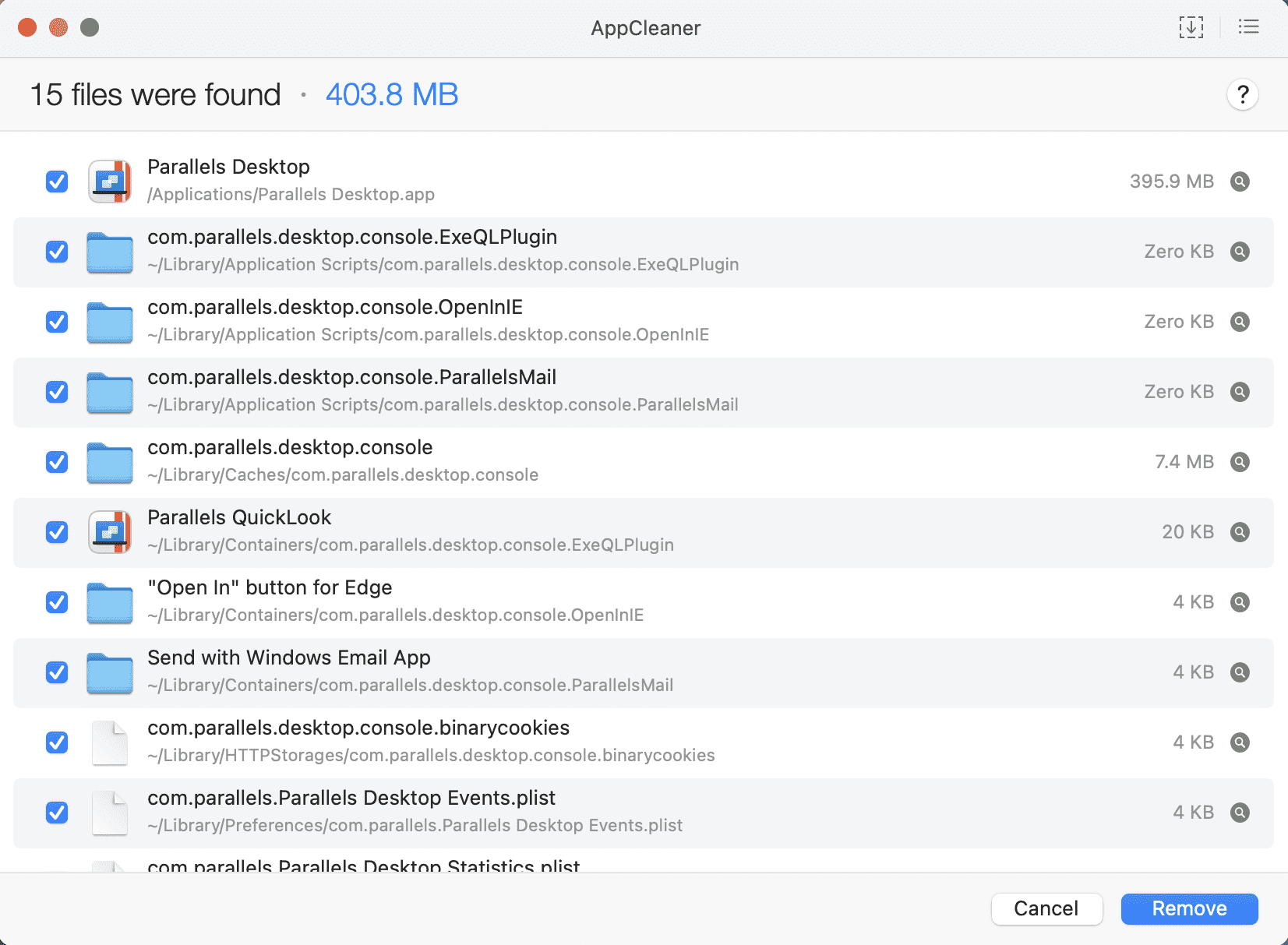
Task: Reveal Parallels QuickLook in Finder
Action: [x=1240, y=532]
